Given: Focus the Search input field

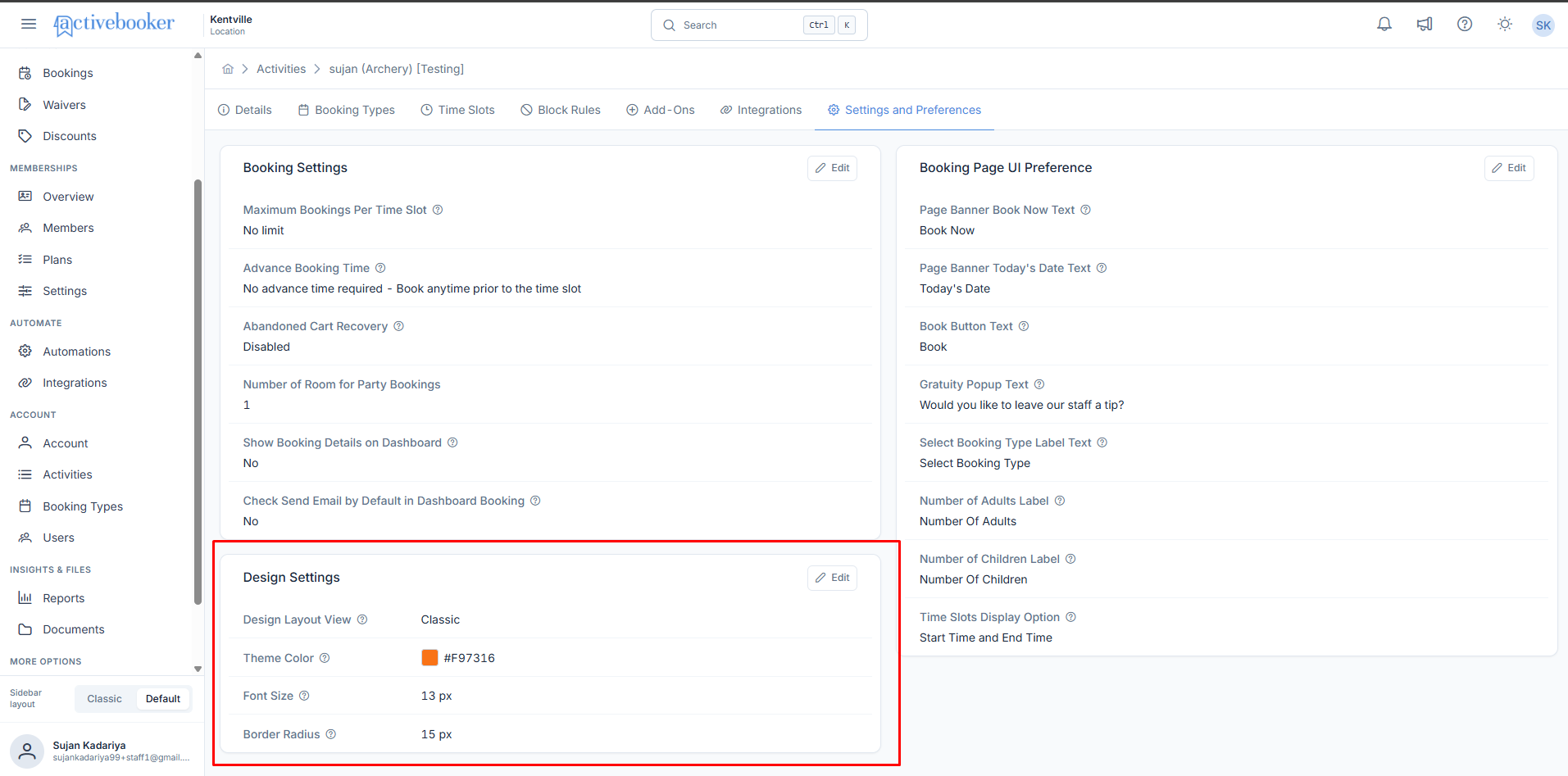Looking at the screenshot, I should click(759, 25).
